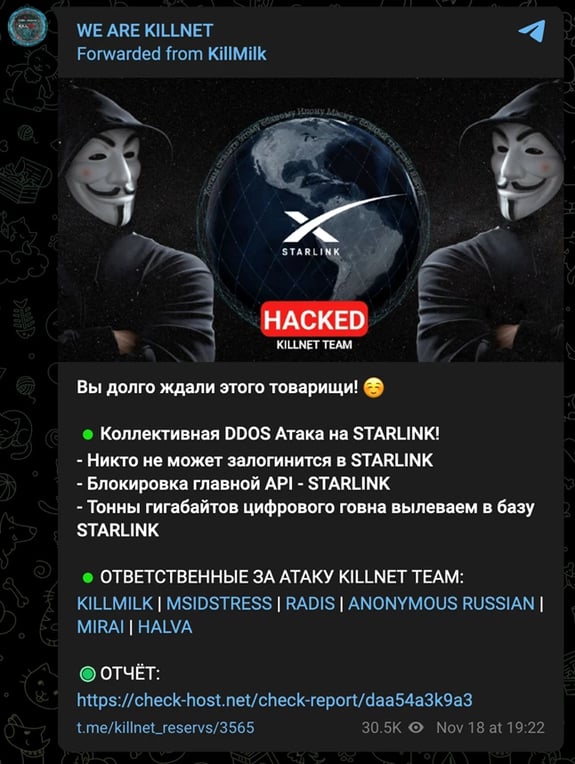Open the t.me/killnet_reservs/3565 post link
Viewport: 575px width, 764px height.
pyautogui.click(x=166, y=728)
